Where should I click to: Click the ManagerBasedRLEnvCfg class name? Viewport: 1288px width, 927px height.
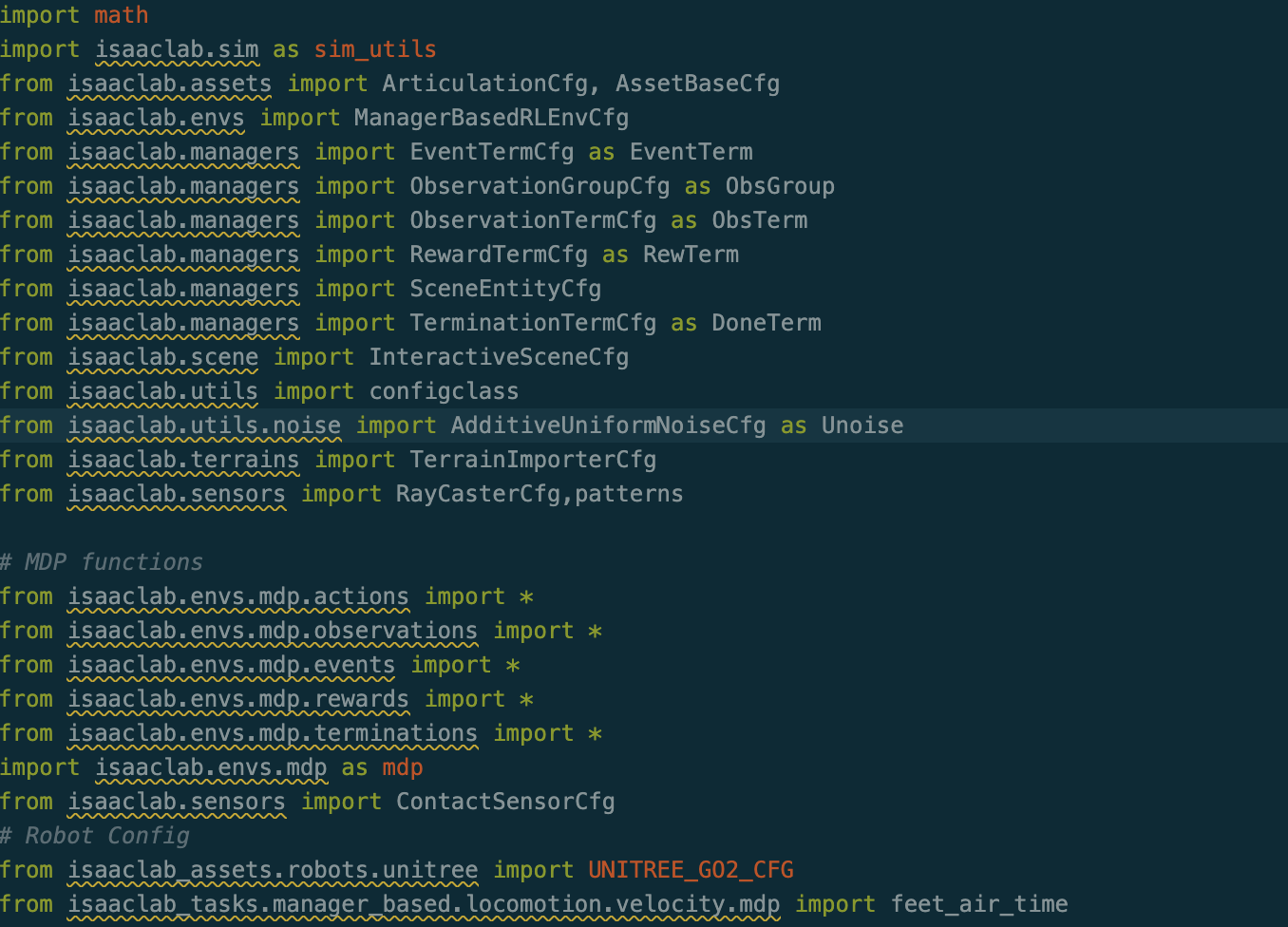(491, 118)
